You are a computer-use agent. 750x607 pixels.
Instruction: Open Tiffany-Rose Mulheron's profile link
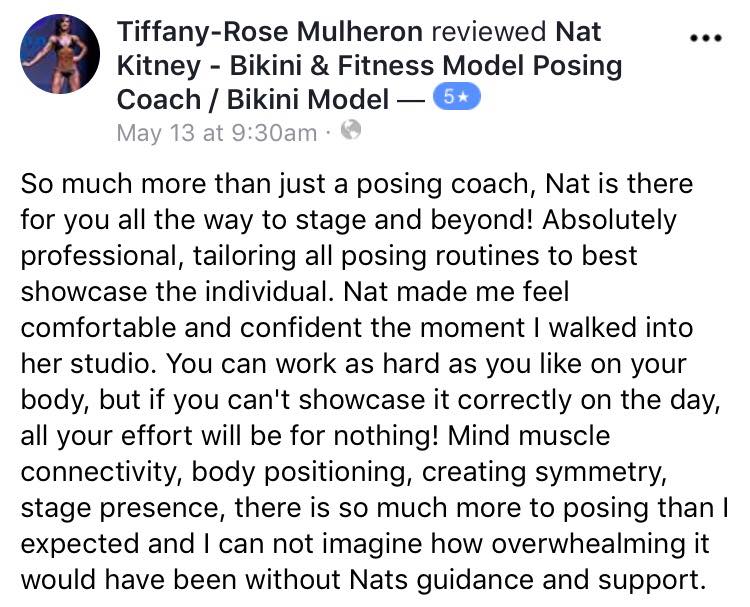[x=270, y=32]
